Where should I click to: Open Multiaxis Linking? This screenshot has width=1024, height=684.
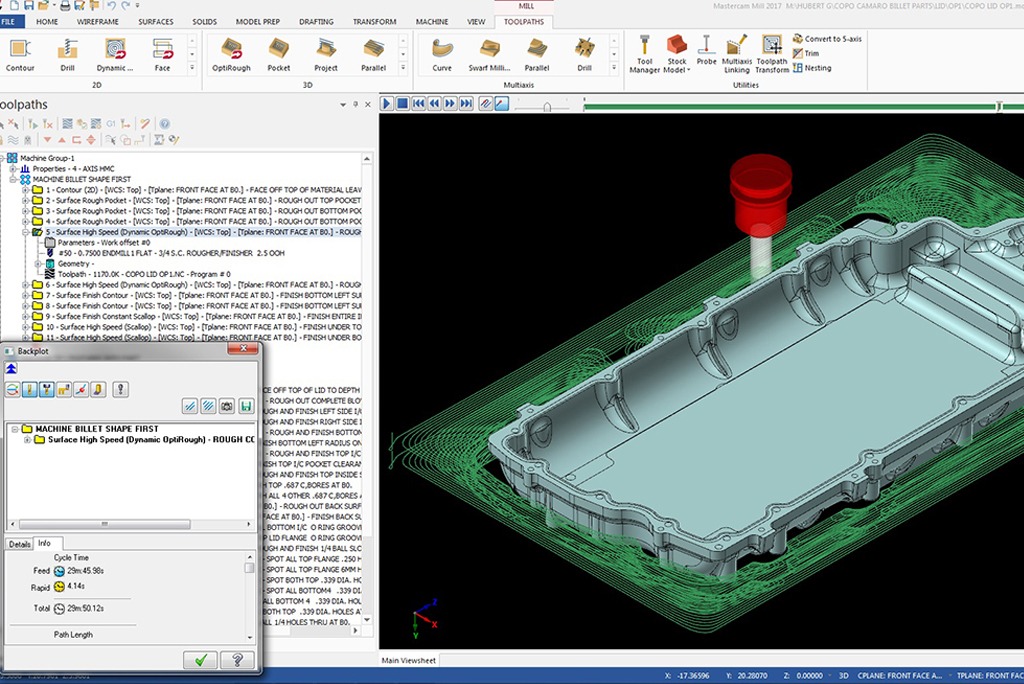[x=737, y=54]
